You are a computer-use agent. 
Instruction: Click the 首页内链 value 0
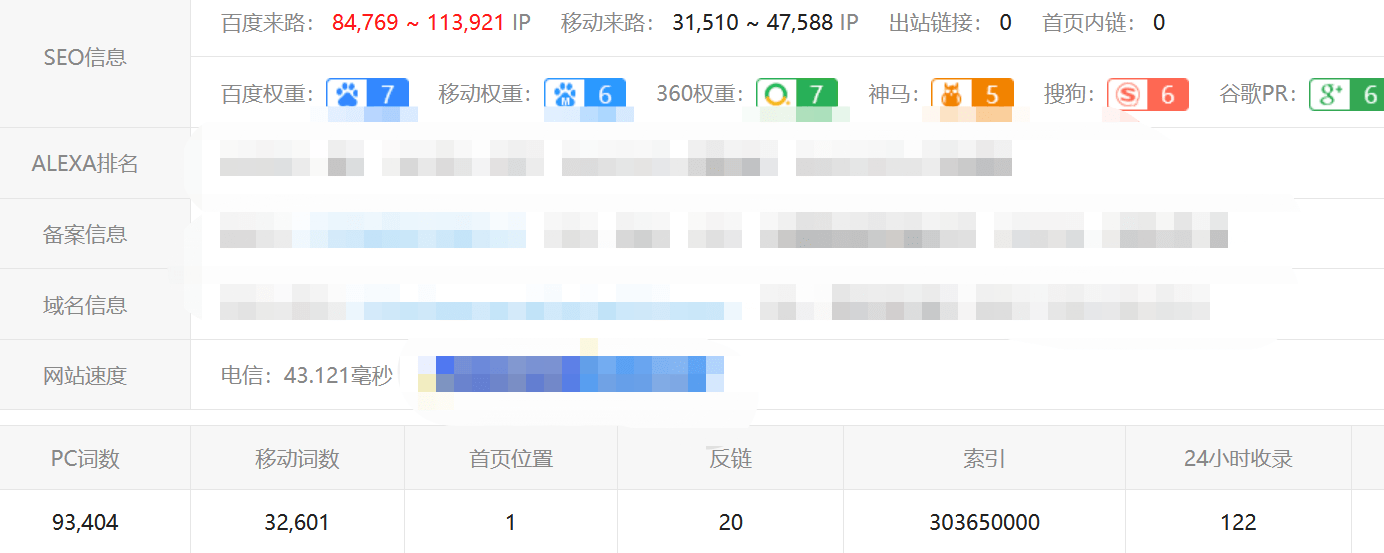tap(1159, 22)
